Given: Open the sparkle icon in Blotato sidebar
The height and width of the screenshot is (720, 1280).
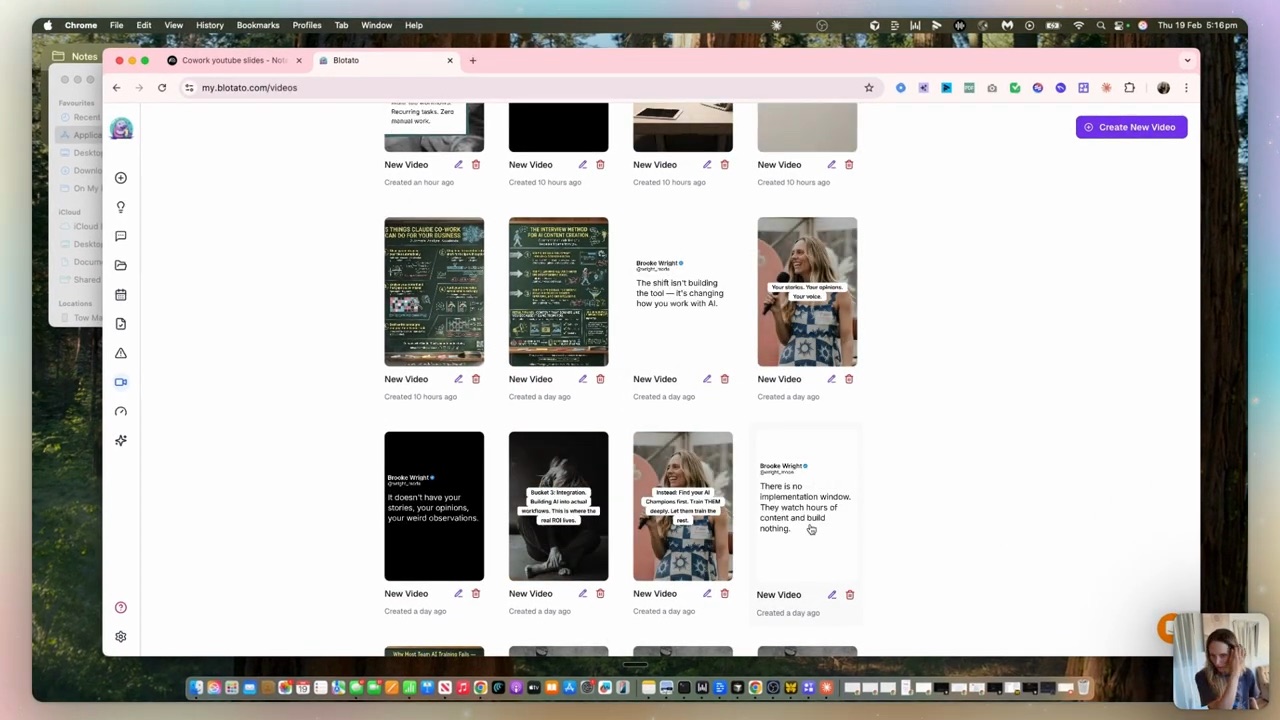Looking at the screenshot, I should [121, 441].
